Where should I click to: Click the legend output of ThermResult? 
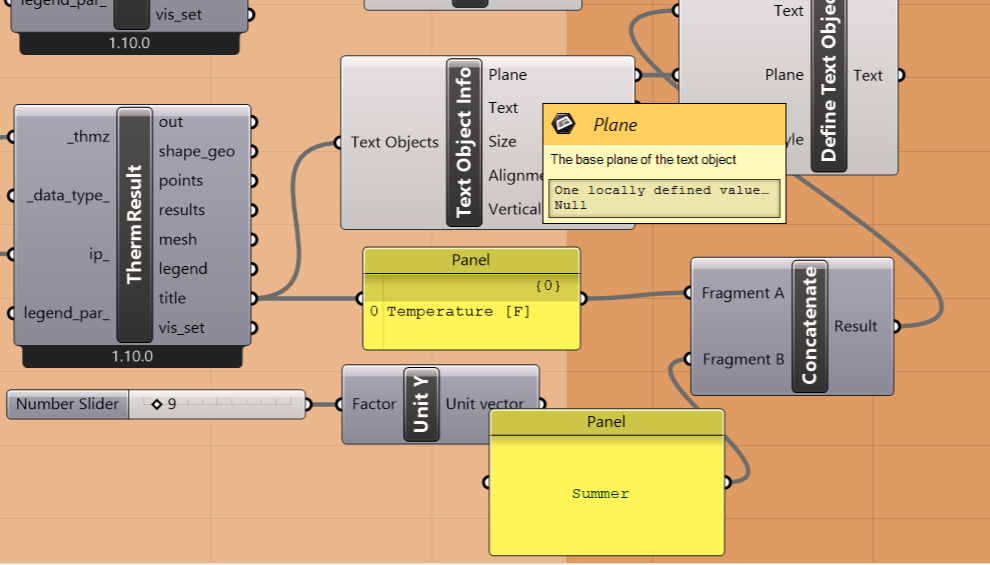pos(183,269)
